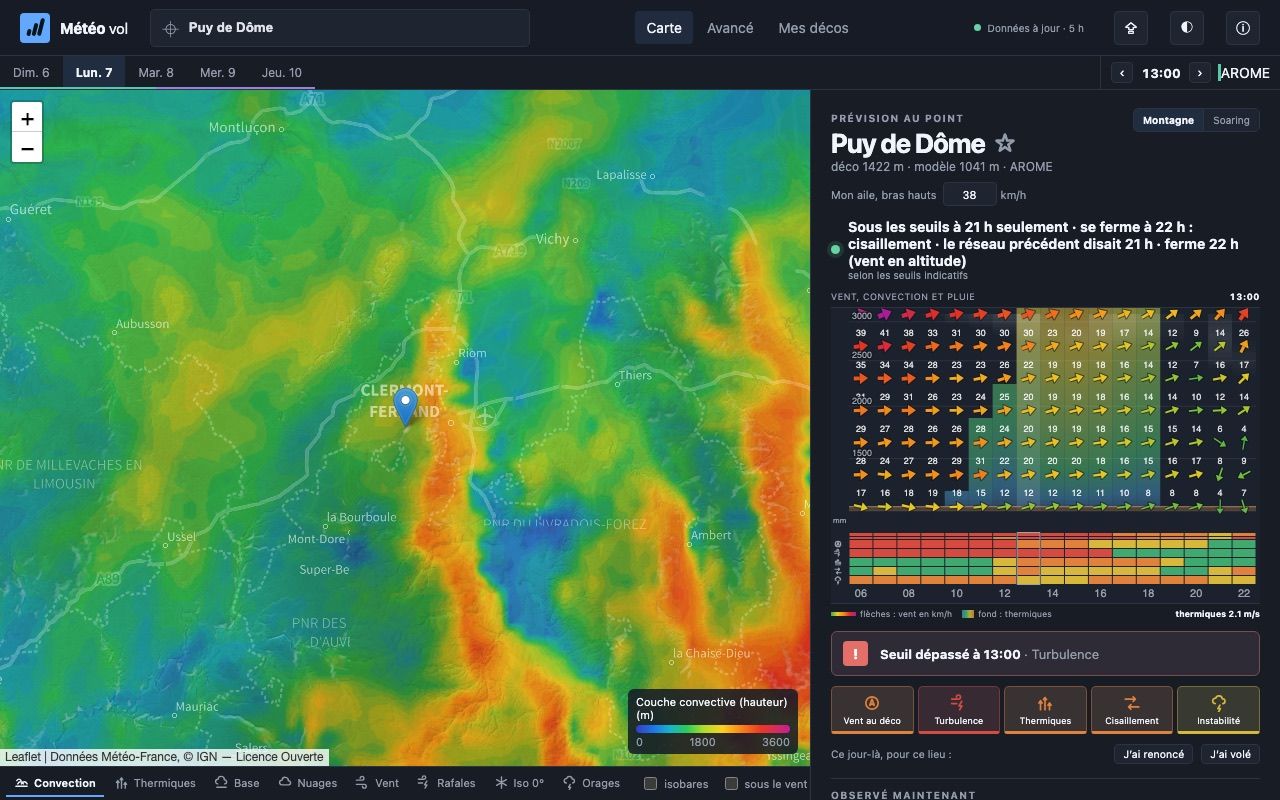1280x800 pixels.
Task: Click the red threshold alert icon
Action: [855, 654]
